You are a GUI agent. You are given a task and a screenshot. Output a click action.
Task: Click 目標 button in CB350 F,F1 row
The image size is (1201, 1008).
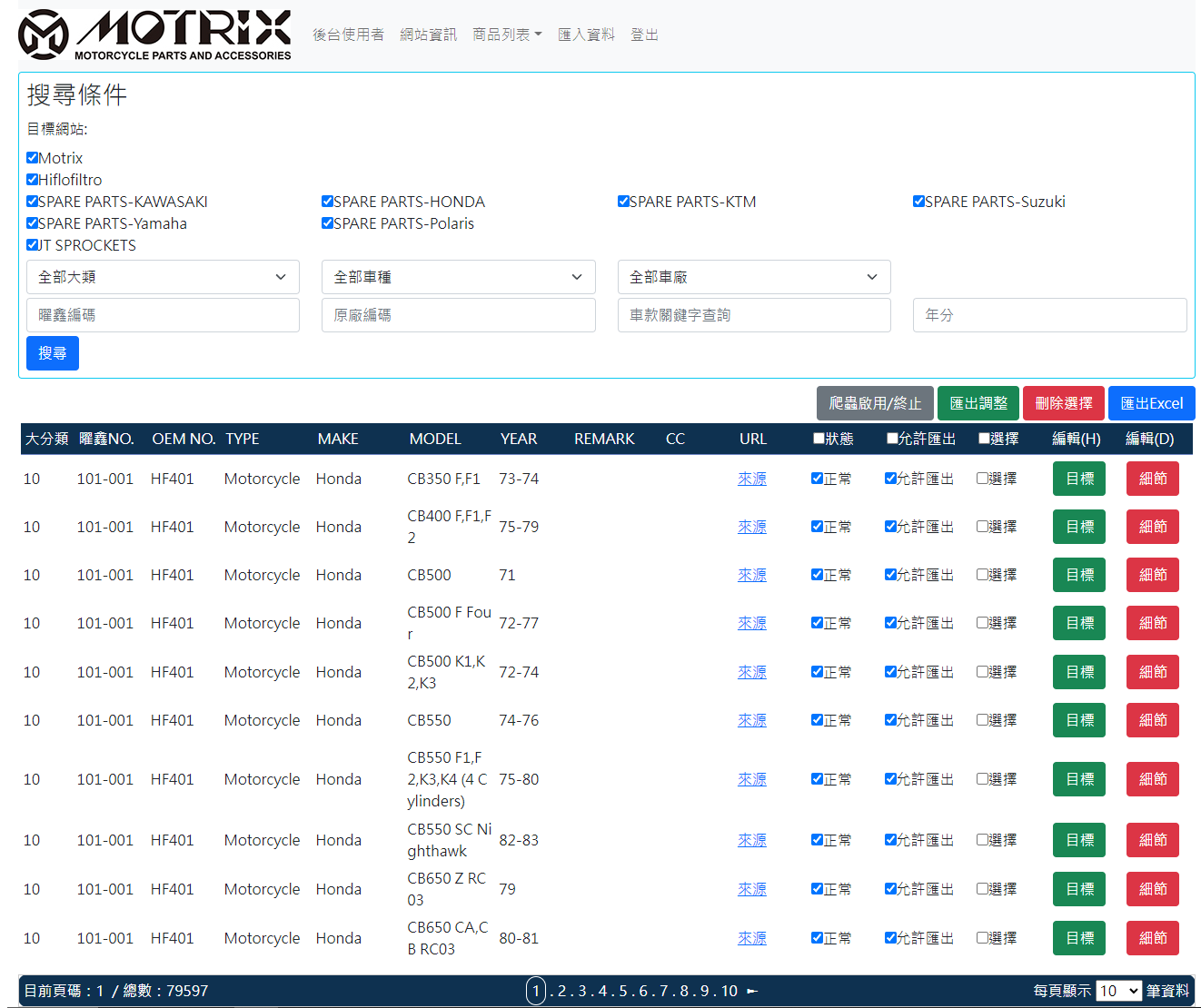[x=1079, y=479]
